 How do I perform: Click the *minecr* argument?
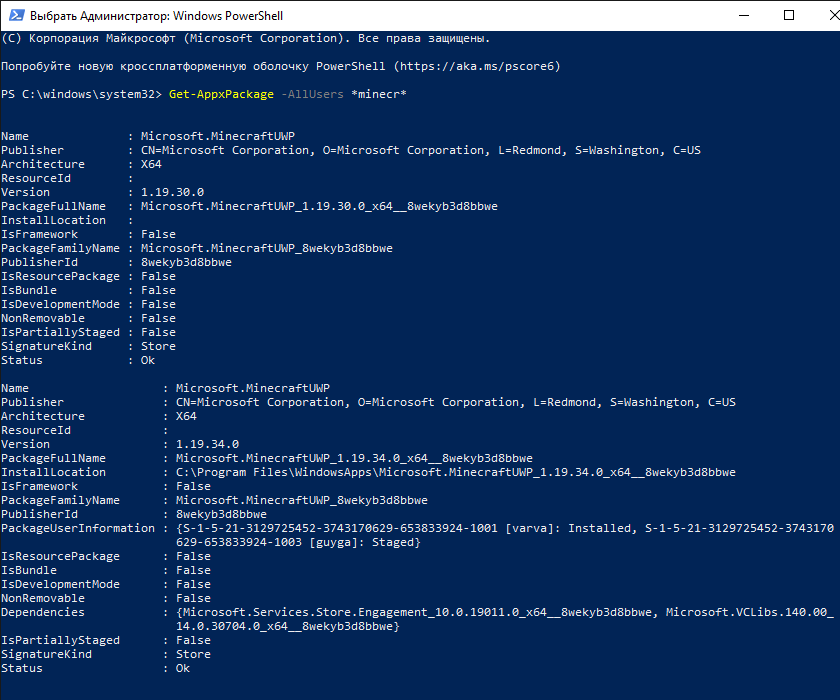click(379, 94)
